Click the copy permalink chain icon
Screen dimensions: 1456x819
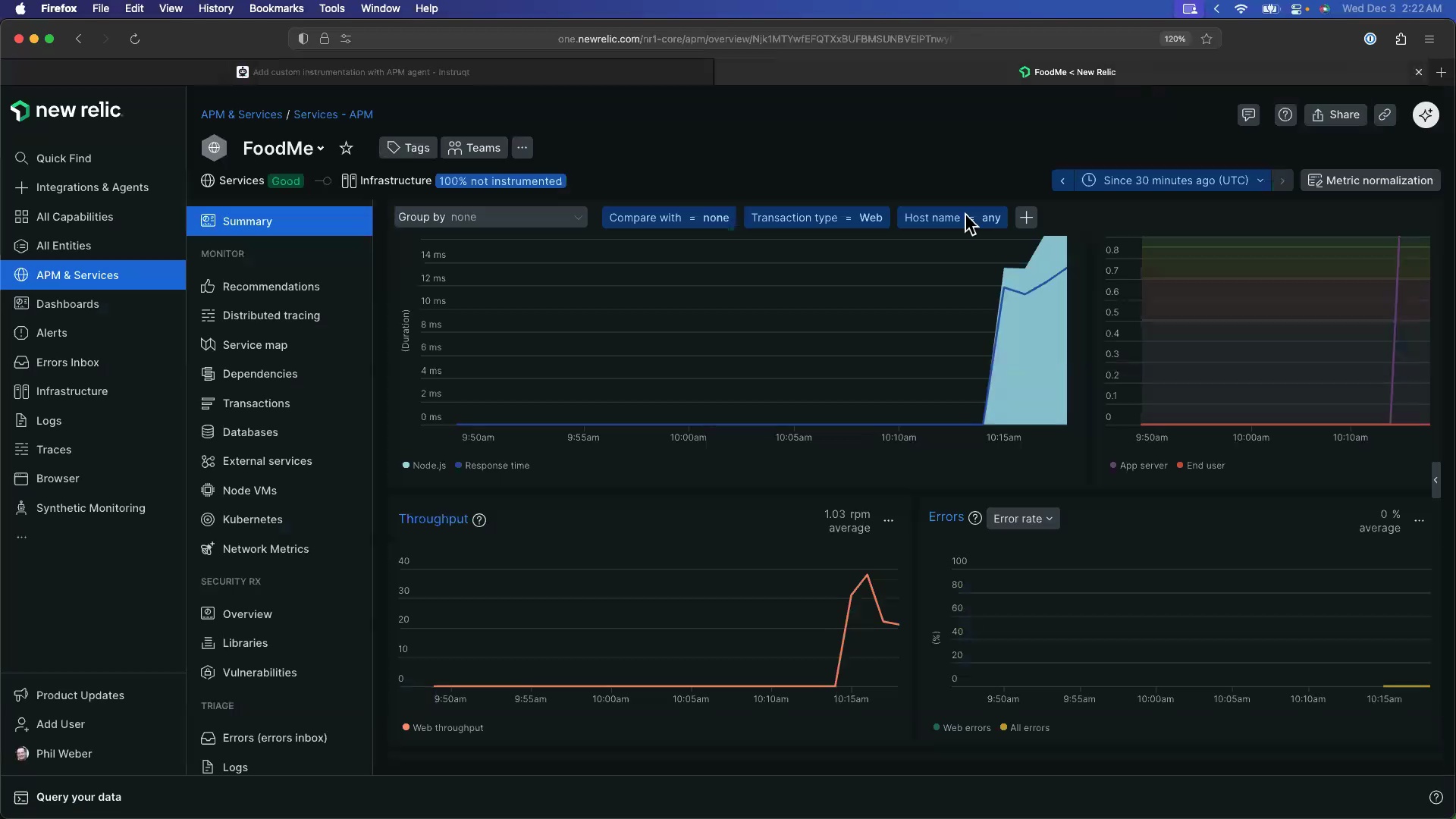[x=1385, y=115]
